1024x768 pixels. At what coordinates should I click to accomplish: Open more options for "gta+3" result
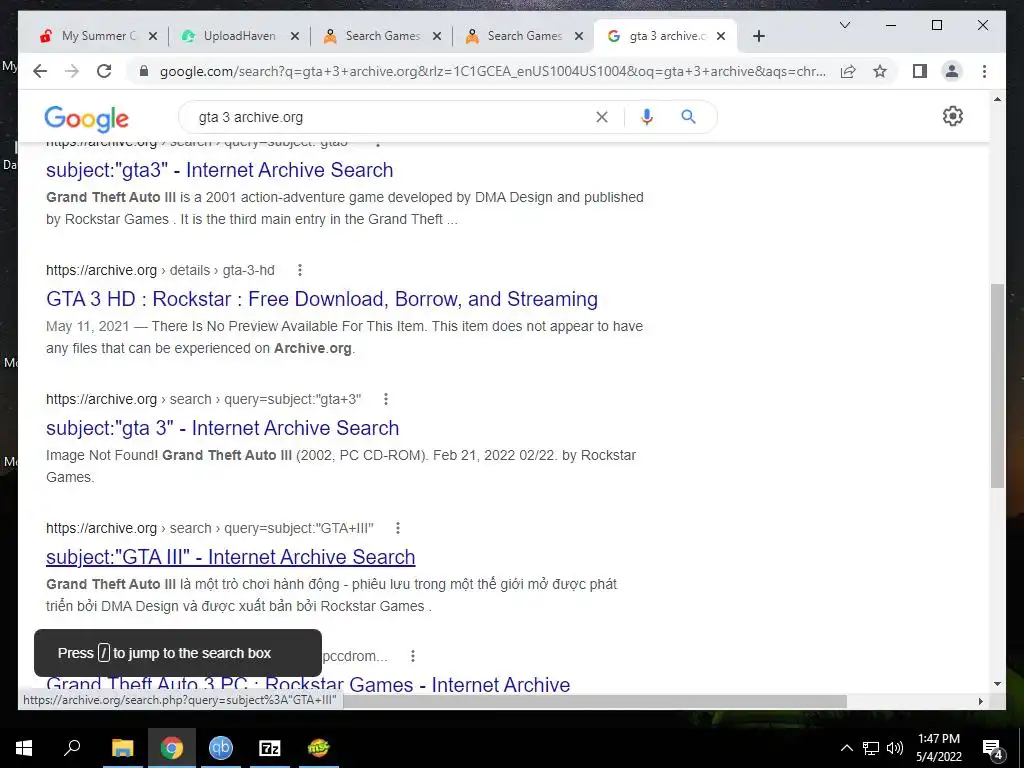(386, 399)
